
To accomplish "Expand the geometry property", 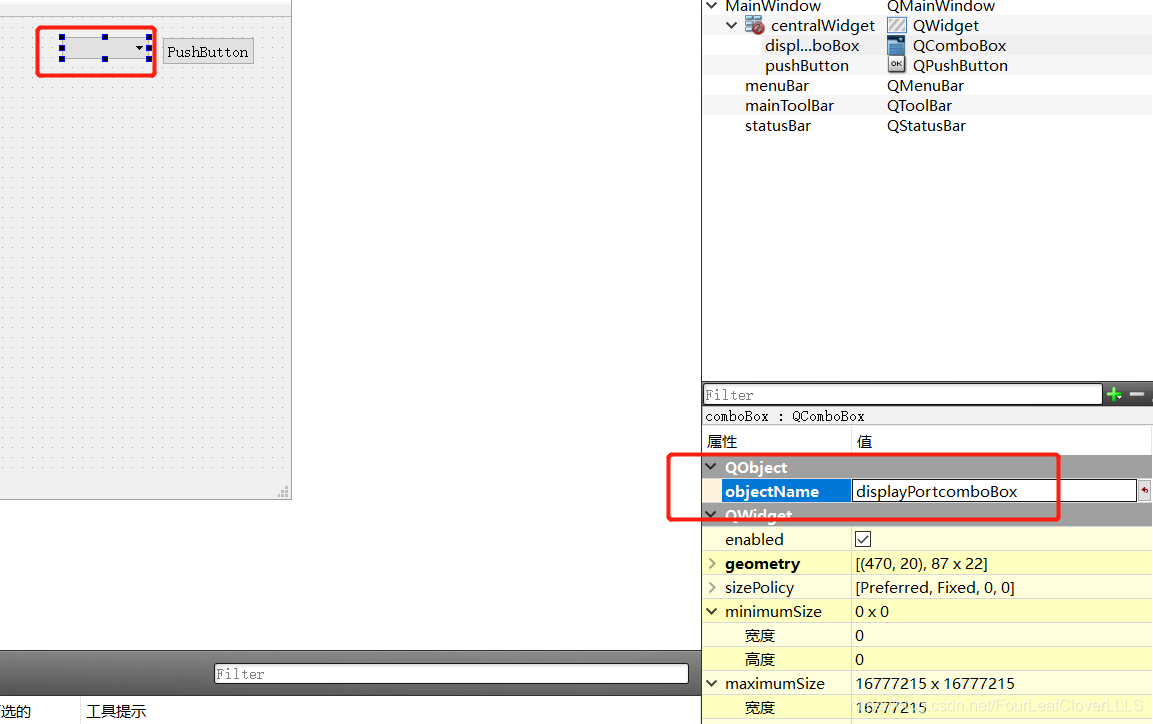I will coord(712,564).
